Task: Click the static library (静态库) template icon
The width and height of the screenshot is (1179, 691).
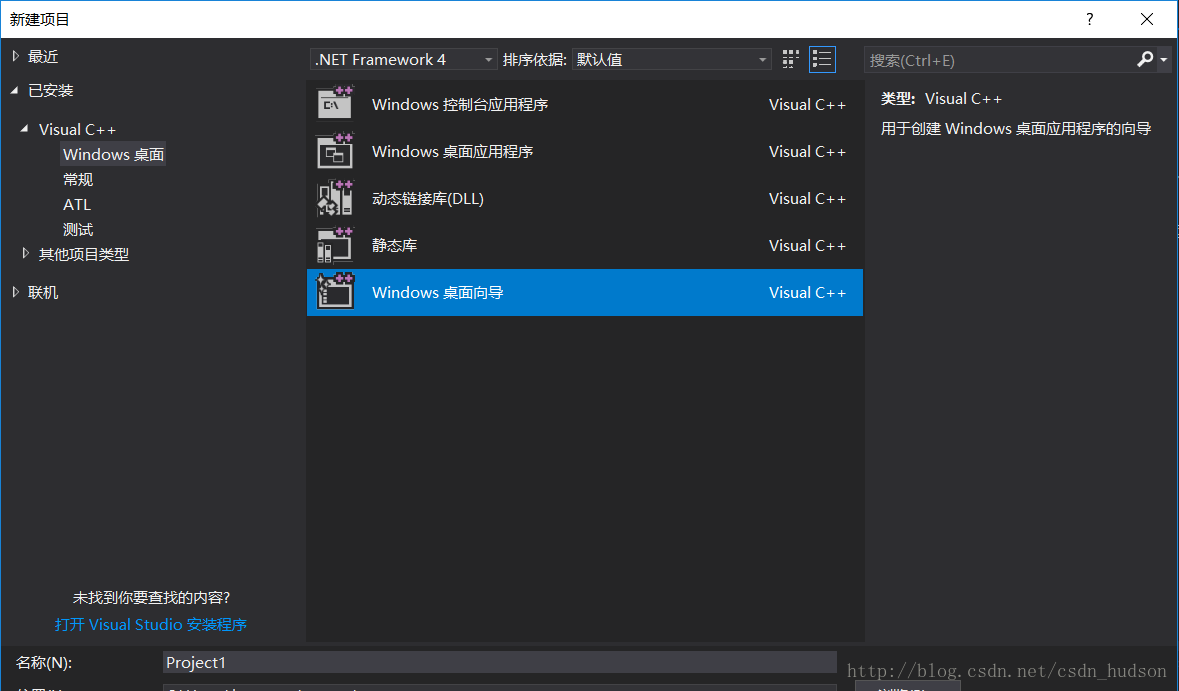Action: [x=335, y=245]
